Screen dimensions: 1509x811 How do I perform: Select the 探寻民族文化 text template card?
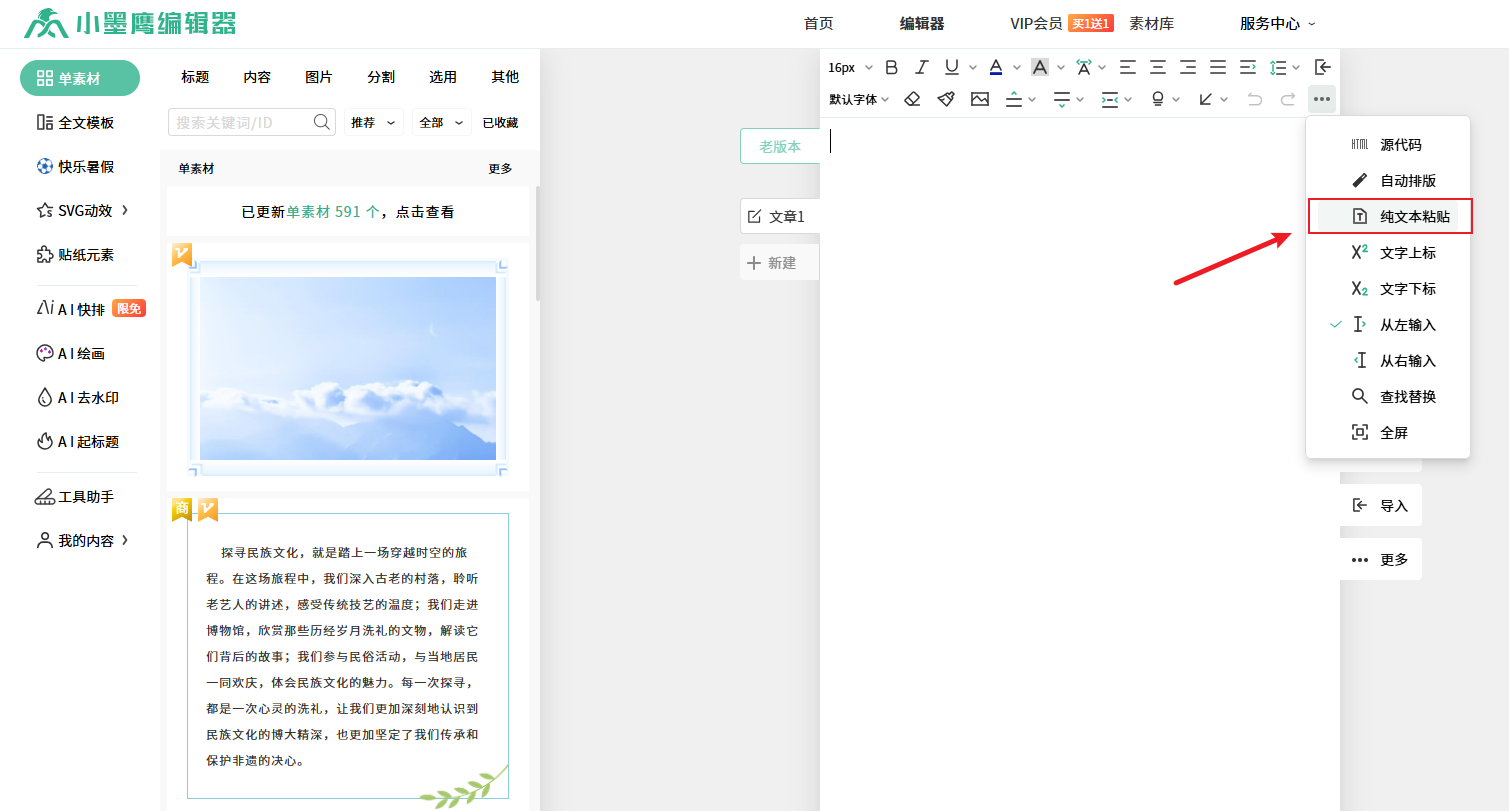pos(348,656)
